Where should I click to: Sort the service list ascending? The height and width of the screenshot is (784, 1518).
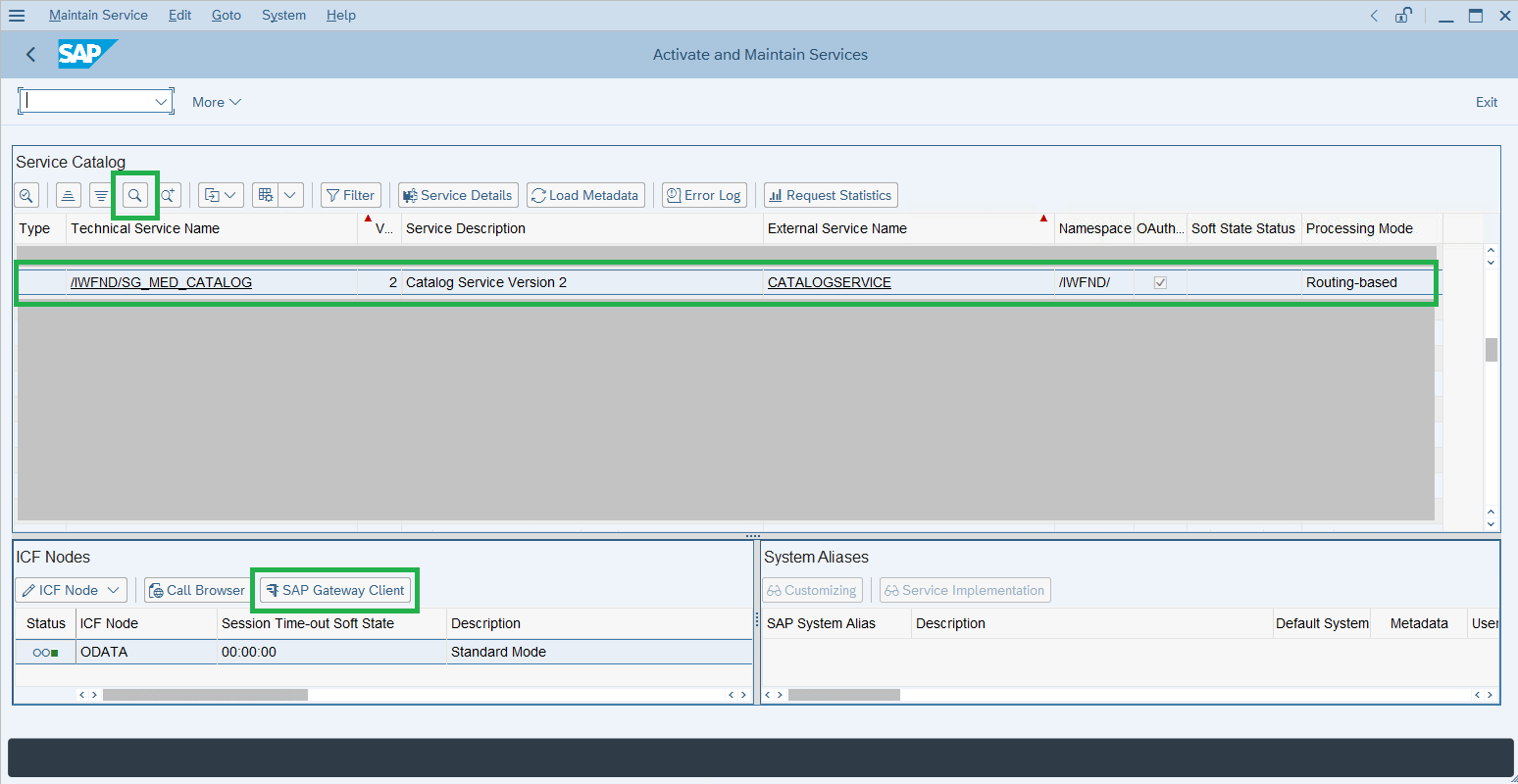[x=68, y=194]
